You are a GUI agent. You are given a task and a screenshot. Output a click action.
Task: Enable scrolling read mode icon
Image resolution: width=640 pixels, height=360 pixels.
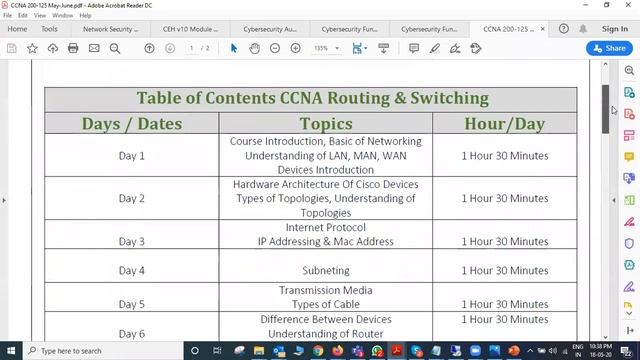383,48
